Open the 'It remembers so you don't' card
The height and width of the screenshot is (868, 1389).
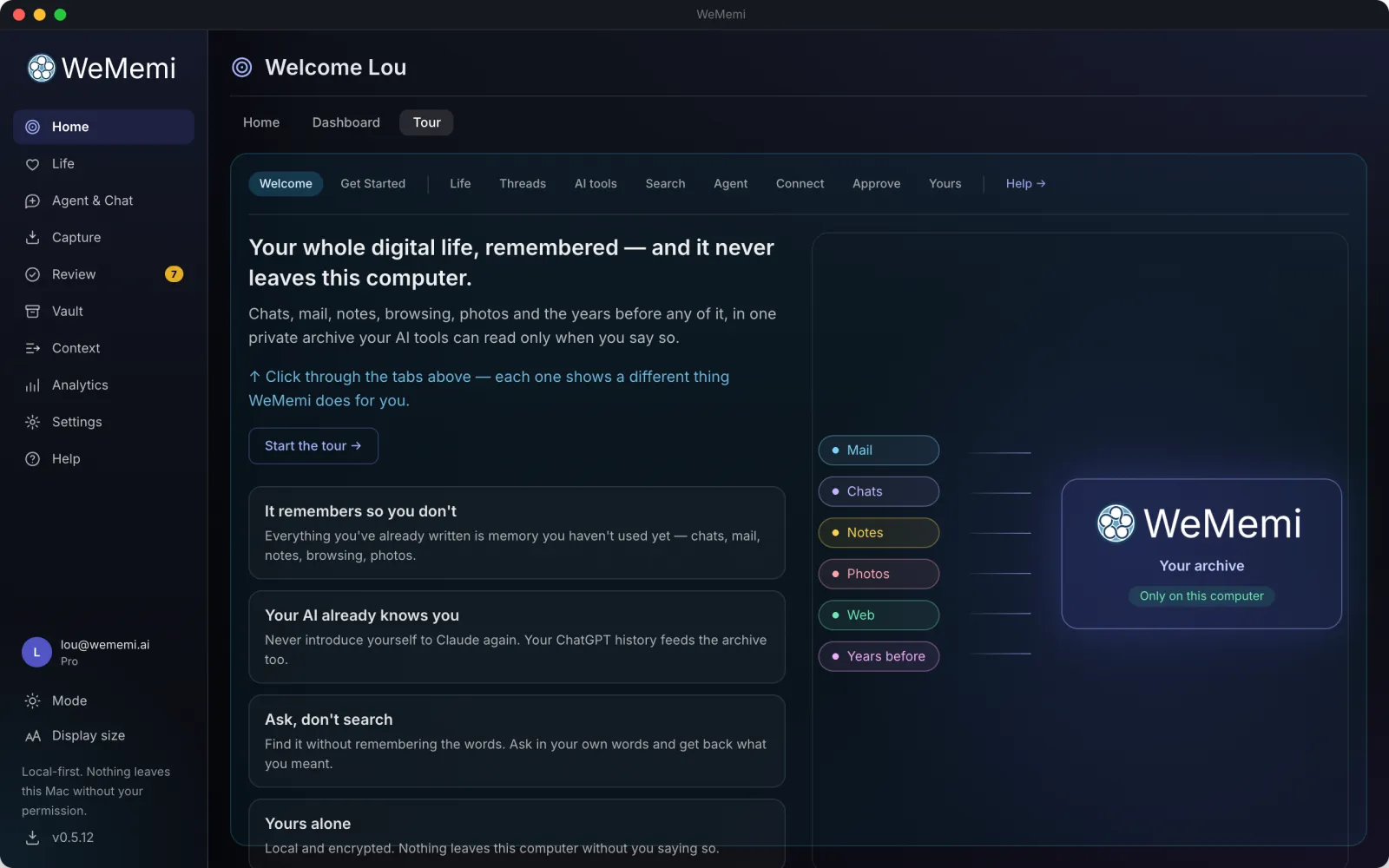[x=517, y=533]
